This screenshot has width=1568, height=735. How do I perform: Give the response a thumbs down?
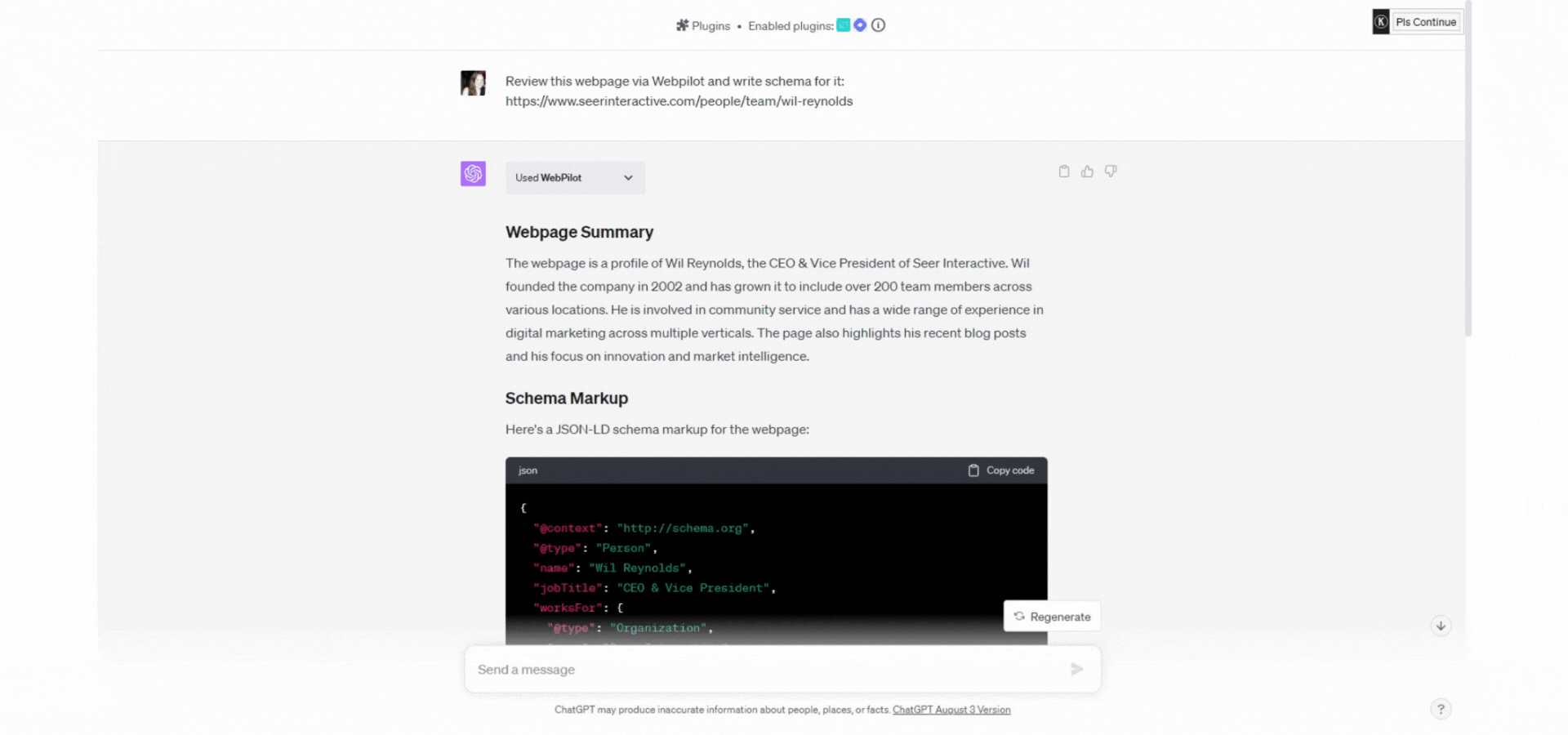point(1111,171)
